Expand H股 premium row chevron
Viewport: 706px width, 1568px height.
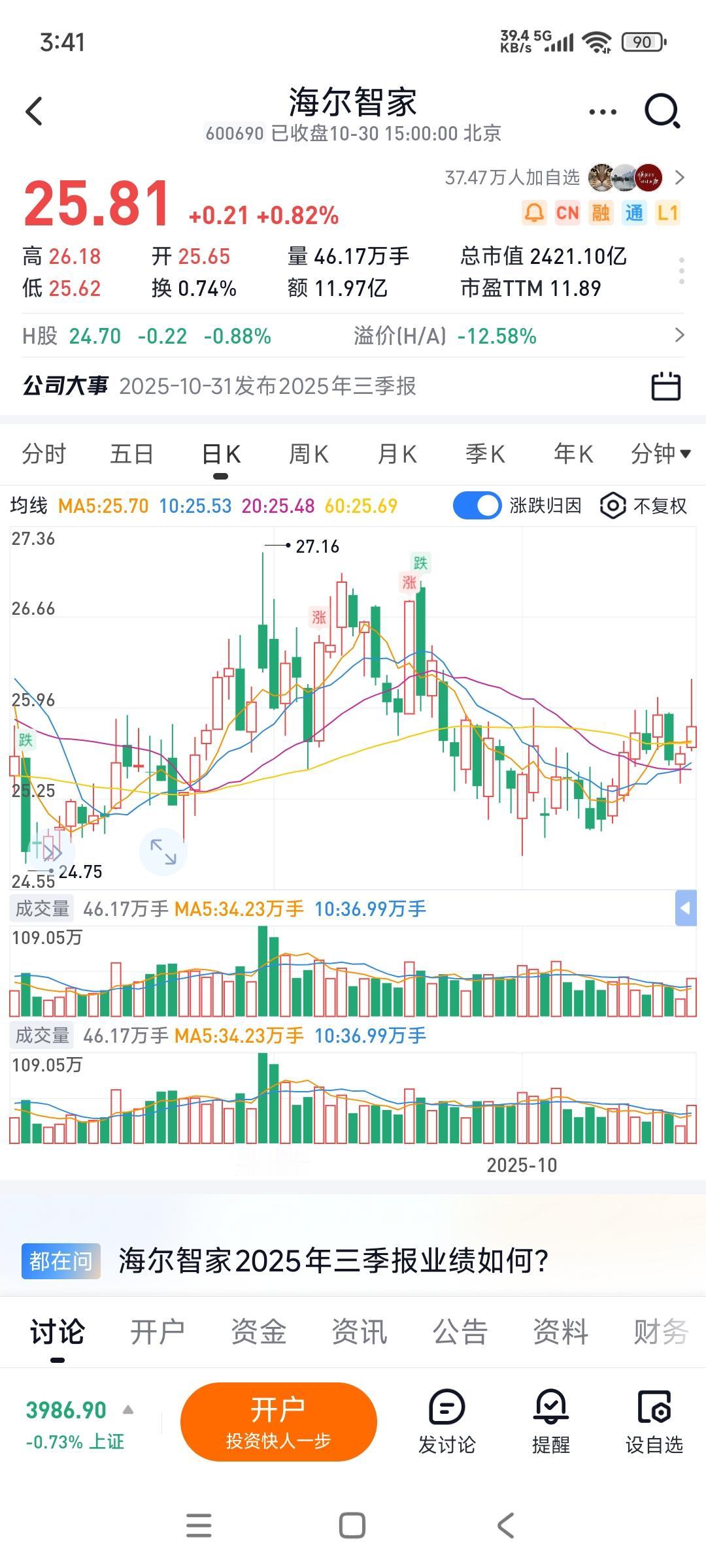click(680, 336)
